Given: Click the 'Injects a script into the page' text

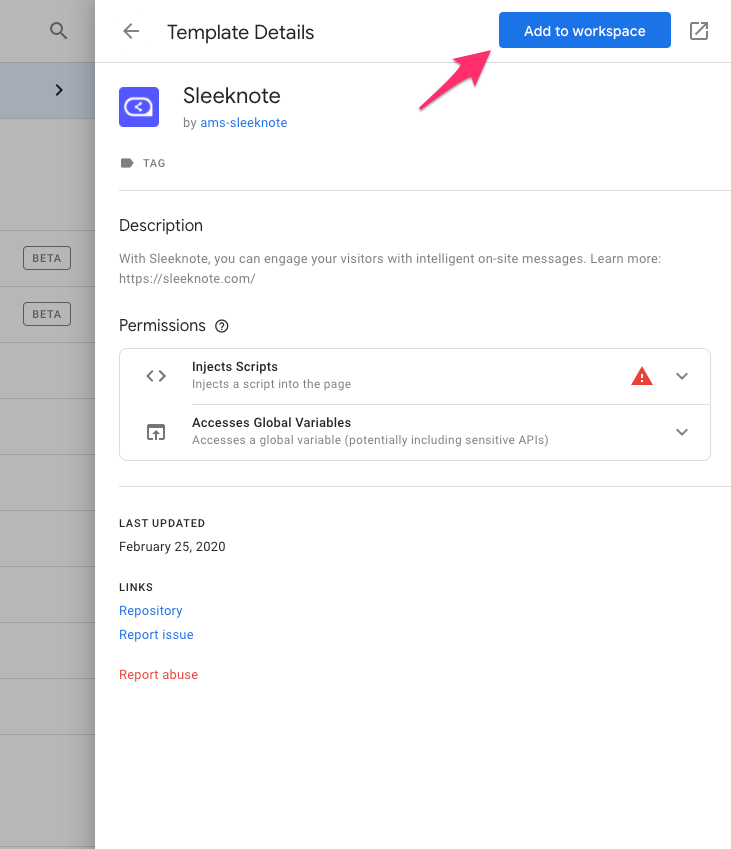Looking at the screenshot, I should tap(271, 384).
